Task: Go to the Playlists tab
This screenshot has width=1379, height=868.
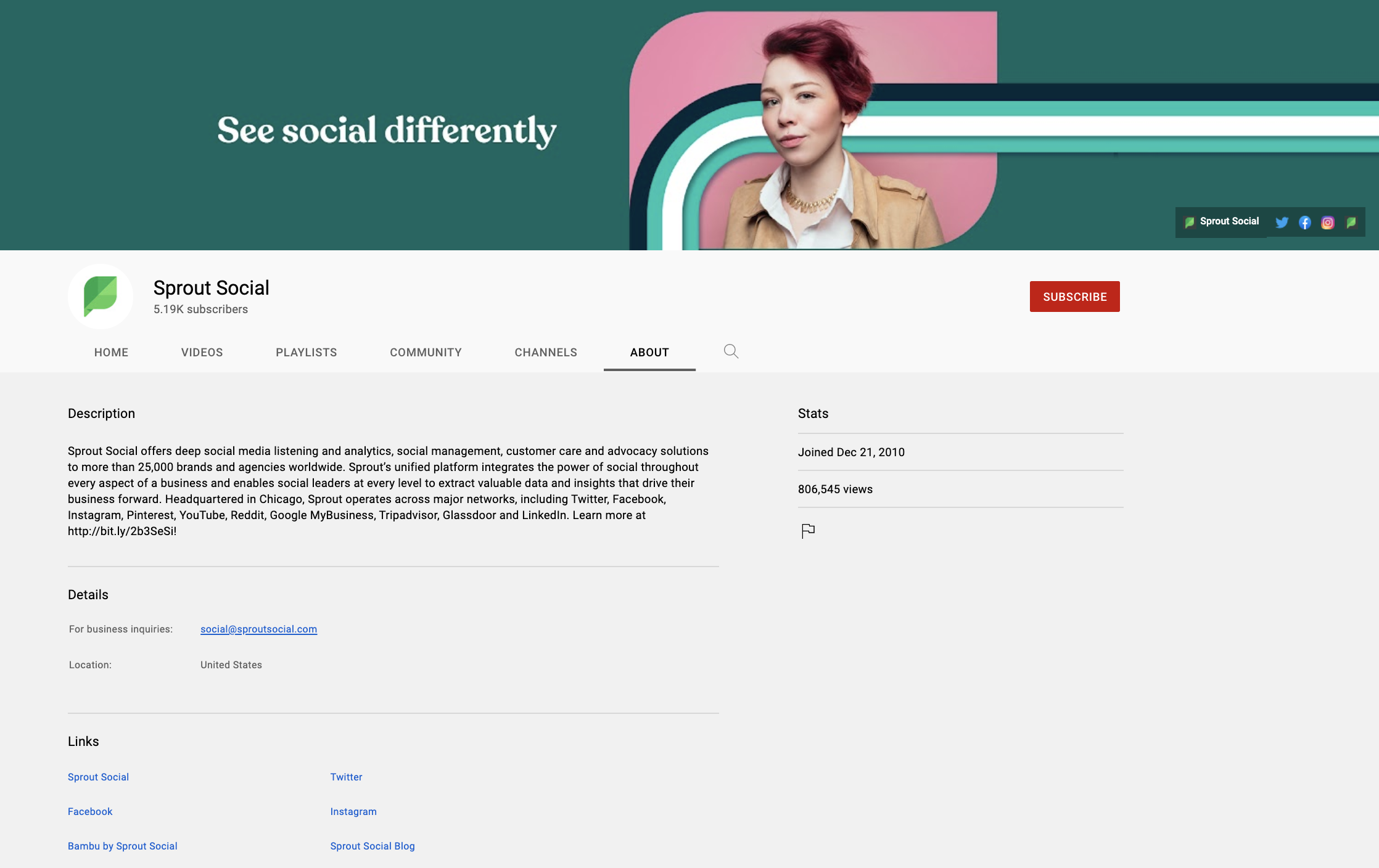Action: (x=306, y=353)
